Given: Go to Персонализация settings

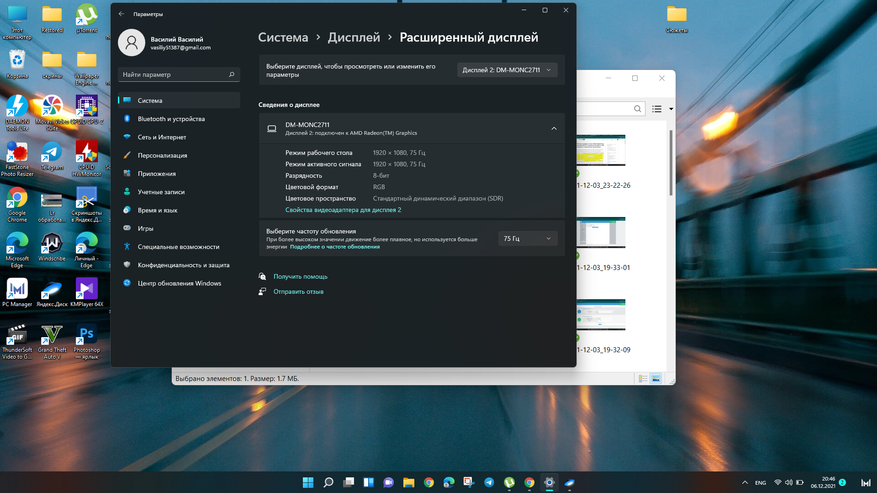Looking at the screenshot, I should pos(163,155).
